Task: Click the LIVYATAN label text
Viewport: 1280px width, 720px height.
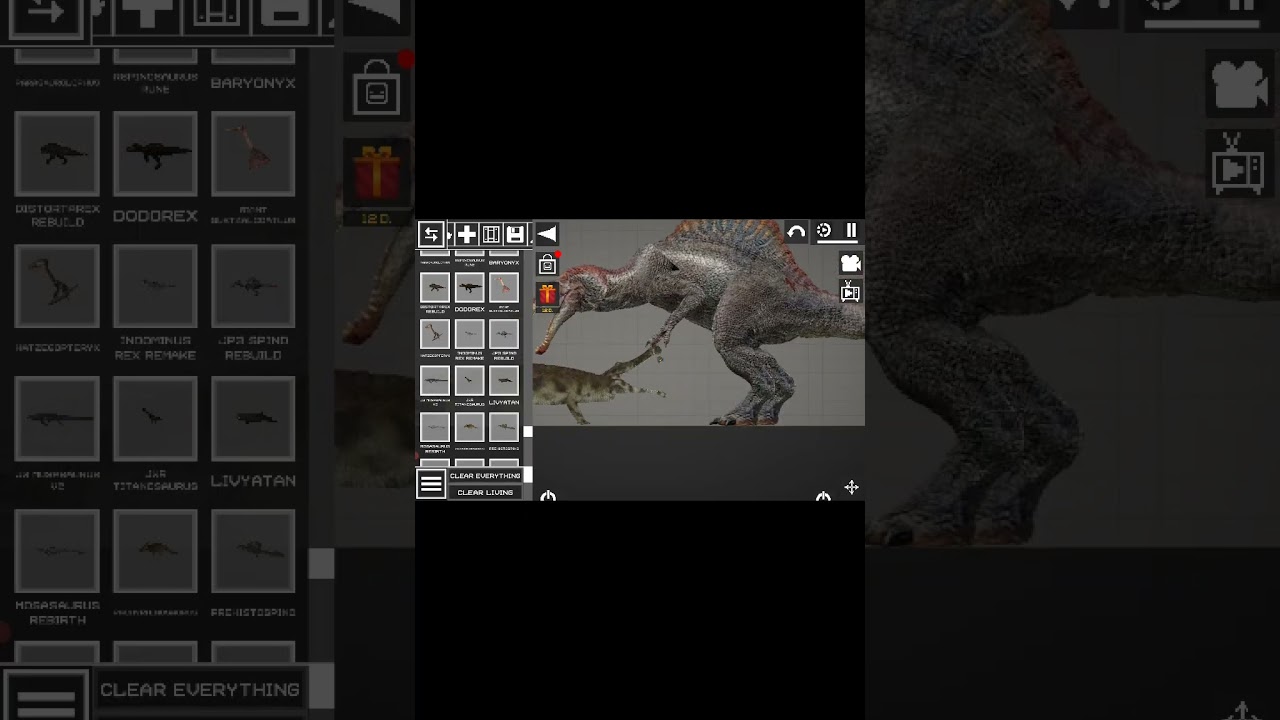Action: coord(504,402)
